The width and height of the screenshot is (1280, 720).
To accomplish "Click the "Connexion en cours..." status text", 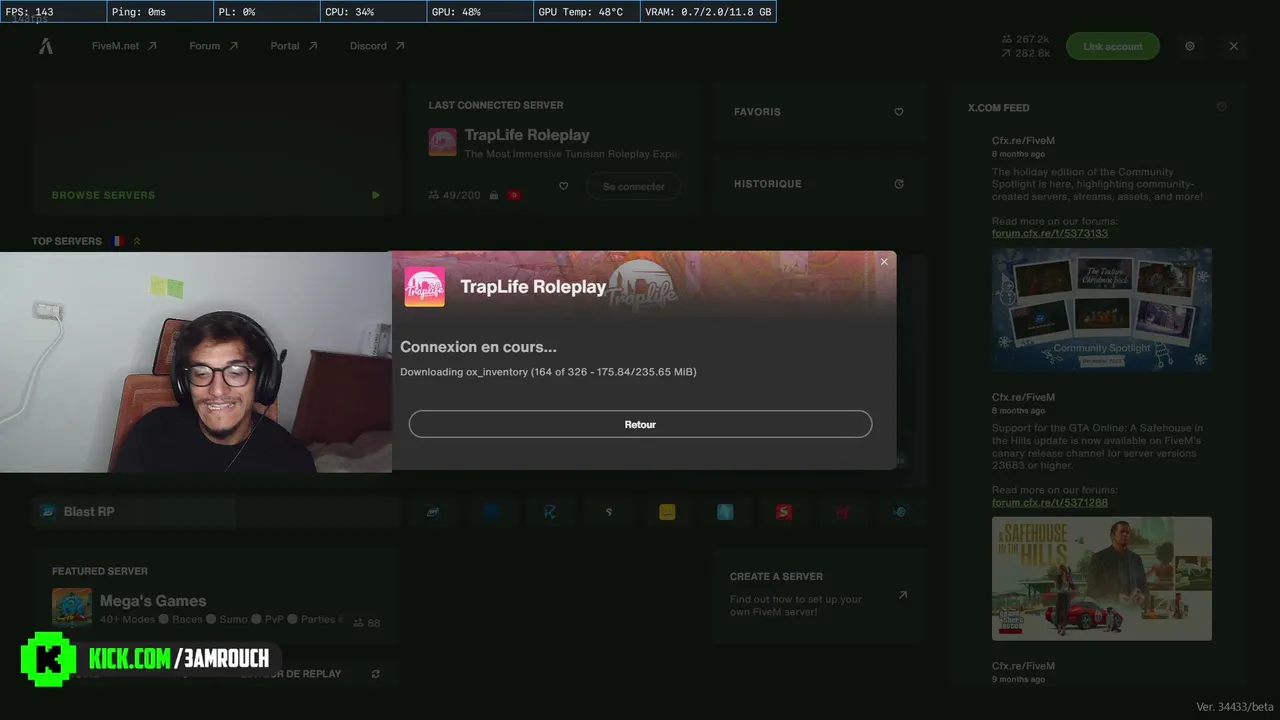I will pyautogui.click(x=479, y=347).
